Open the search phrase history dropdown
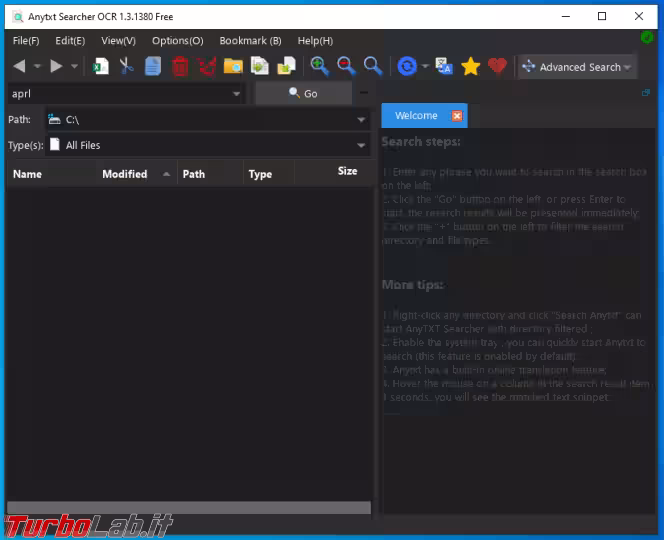Screen dimensions: 664x540 pos(237,94)
